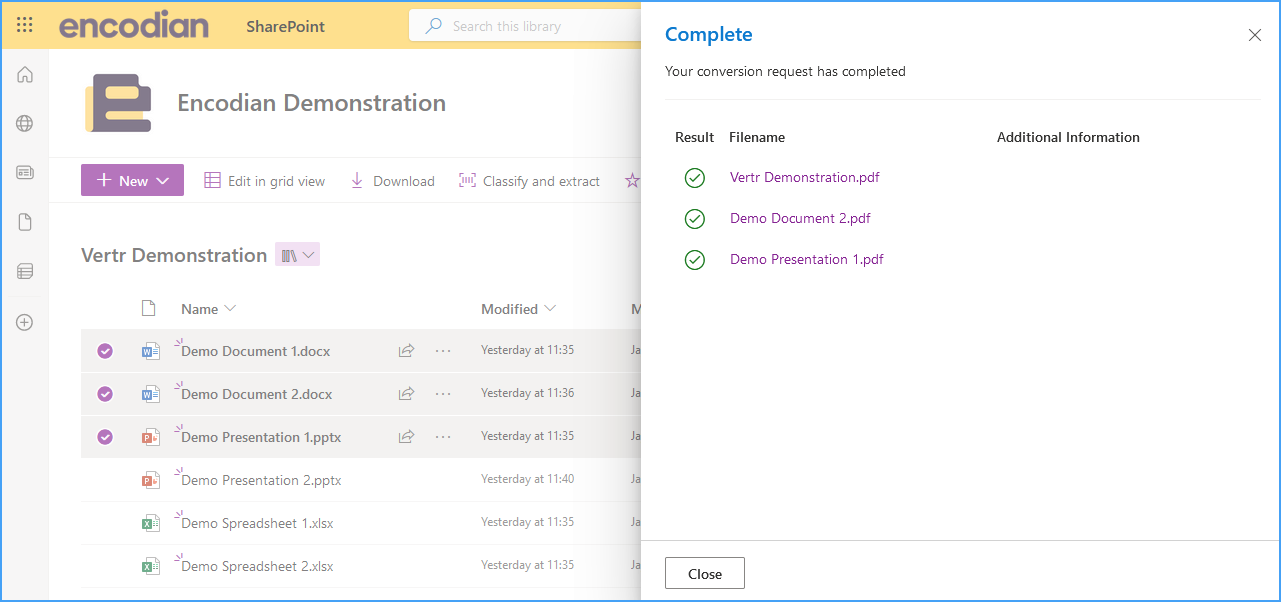Screen dimensions: 1281x602
Task: Focus the Search this library box
Action: coord(525,26)
